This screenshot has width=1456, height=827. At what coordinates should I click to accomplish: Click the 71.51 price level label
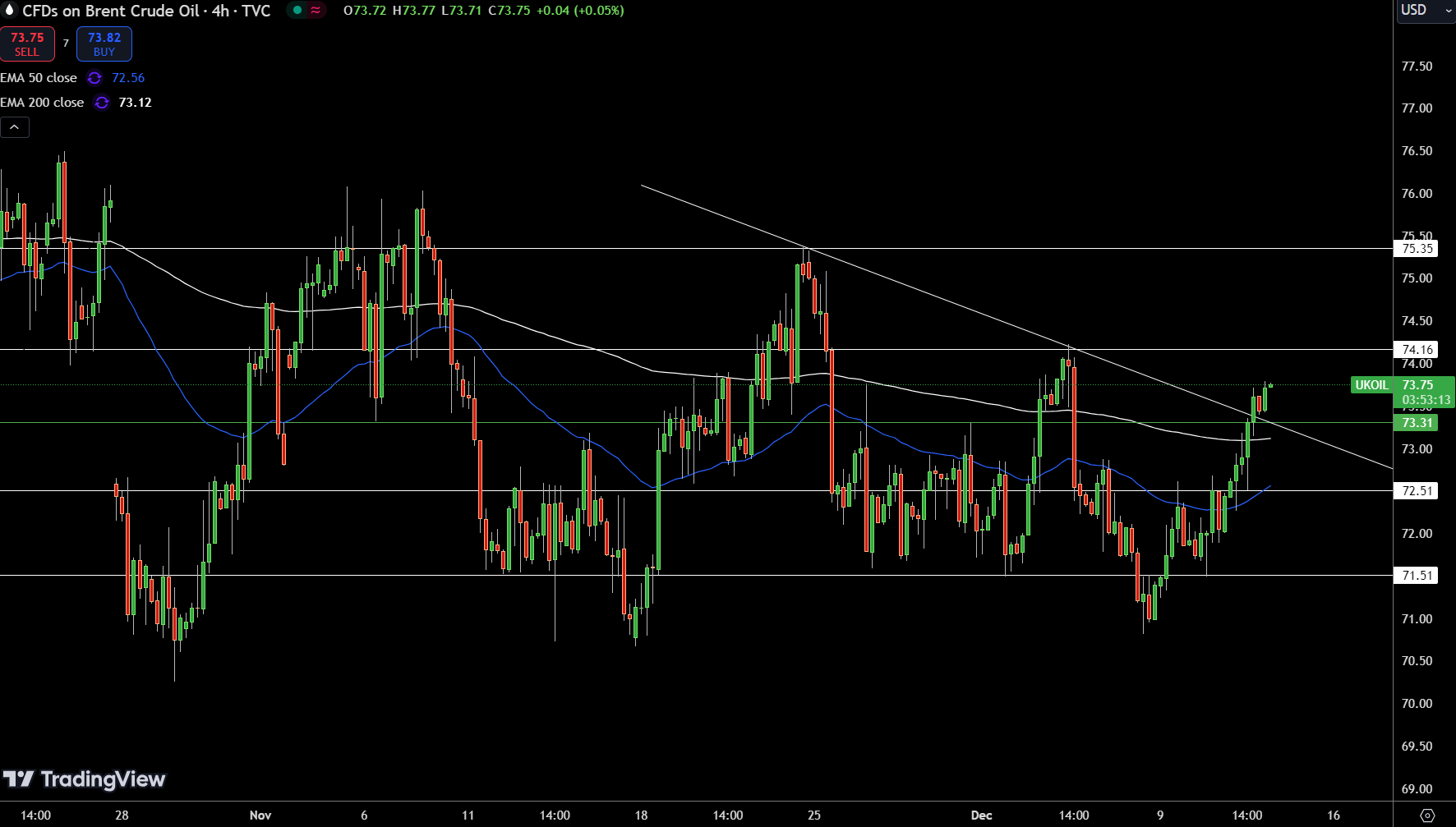(1417, 576)
